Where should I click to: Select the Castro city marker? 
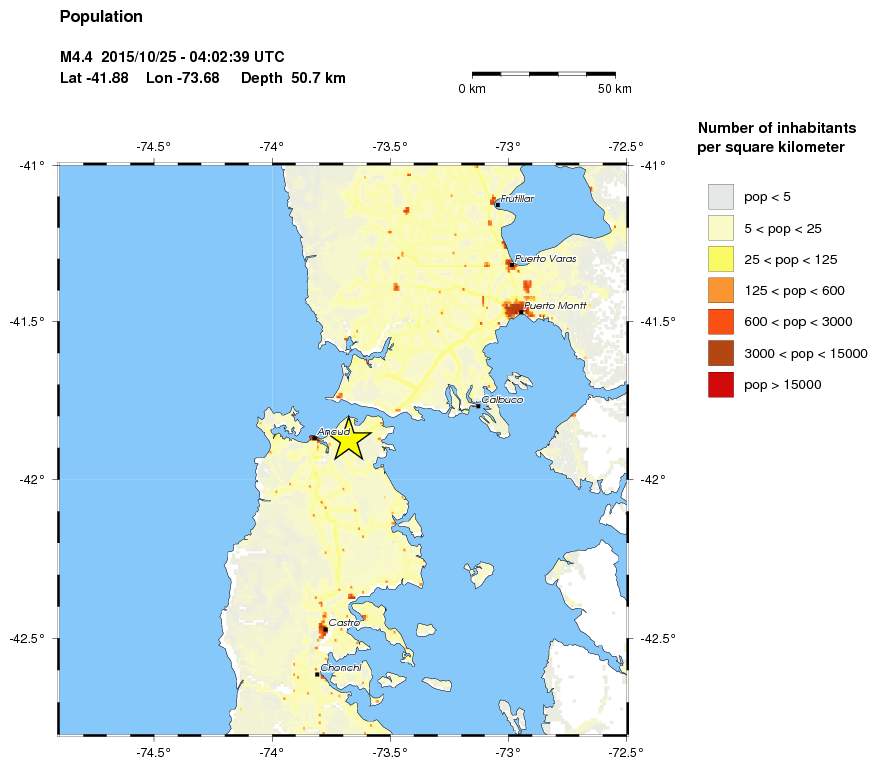click(325, 629)
